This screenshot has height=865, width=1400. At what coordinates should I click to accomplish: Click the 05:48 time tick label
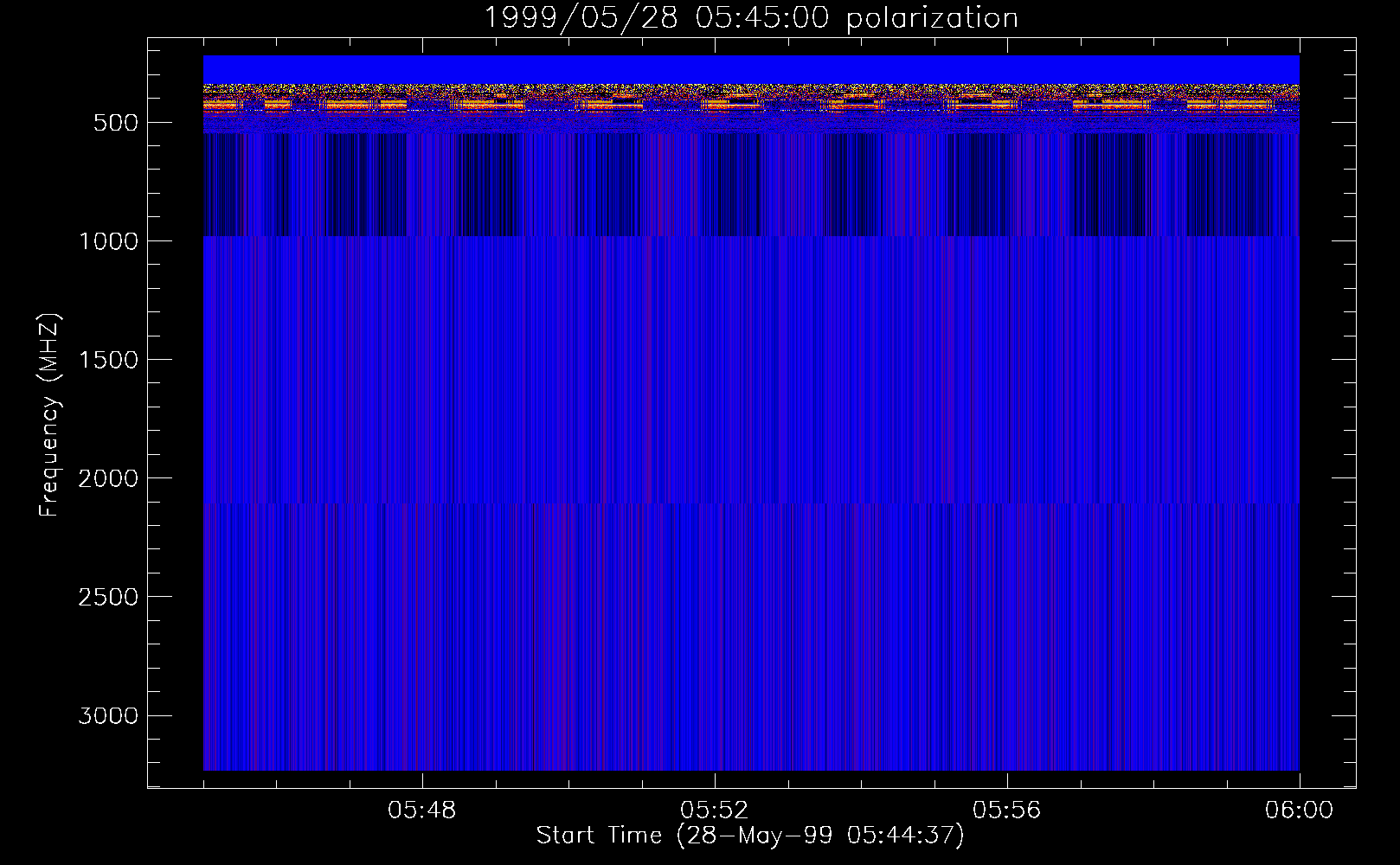pos(422,811)
